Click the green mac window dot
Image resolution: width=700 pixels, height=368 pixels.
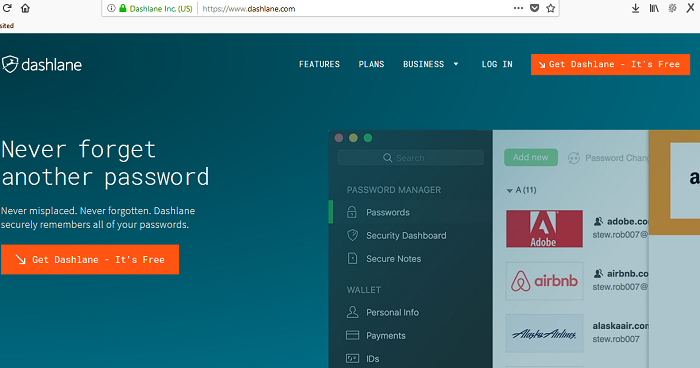[x=368, y=138]
